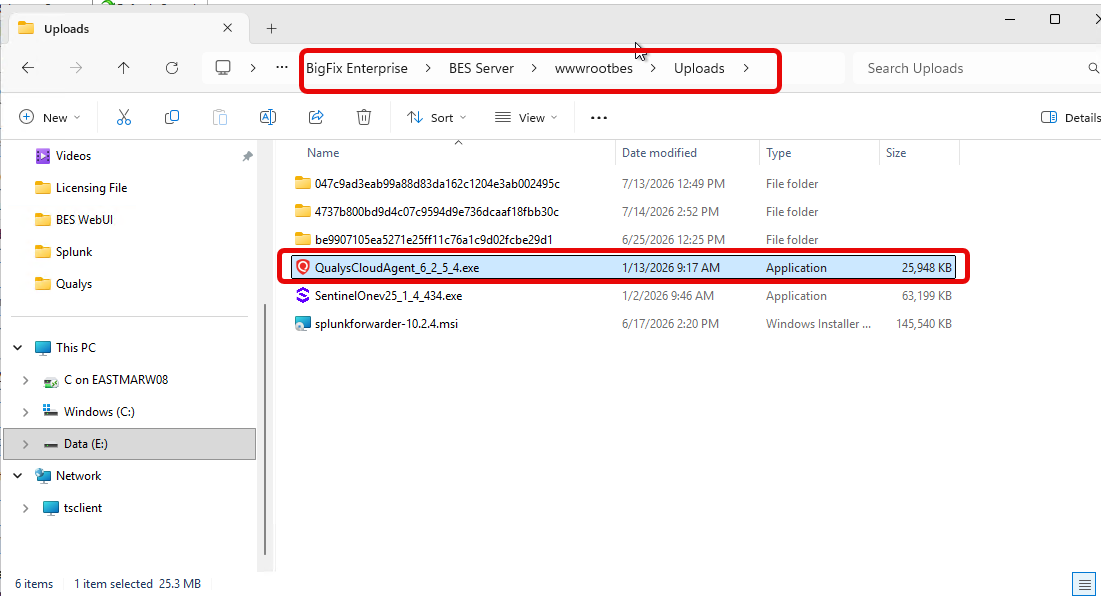Select folder be9907105ea5271e25ff11c76a1c9d02fcbe29d1
1101x596 pixels.
(x=433, y=239)
